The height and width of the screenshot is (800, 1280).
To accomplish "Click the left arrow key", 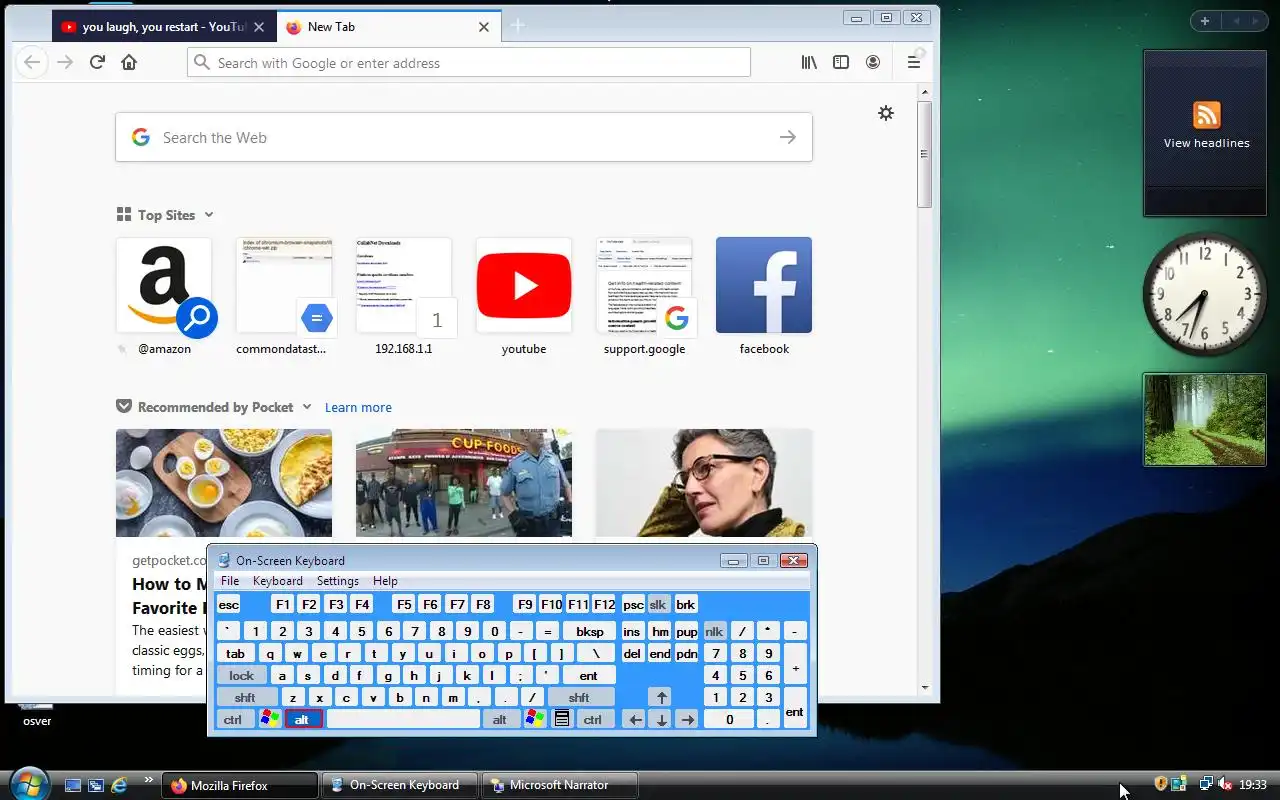I will pyautogui.click(x=634, y=719).
